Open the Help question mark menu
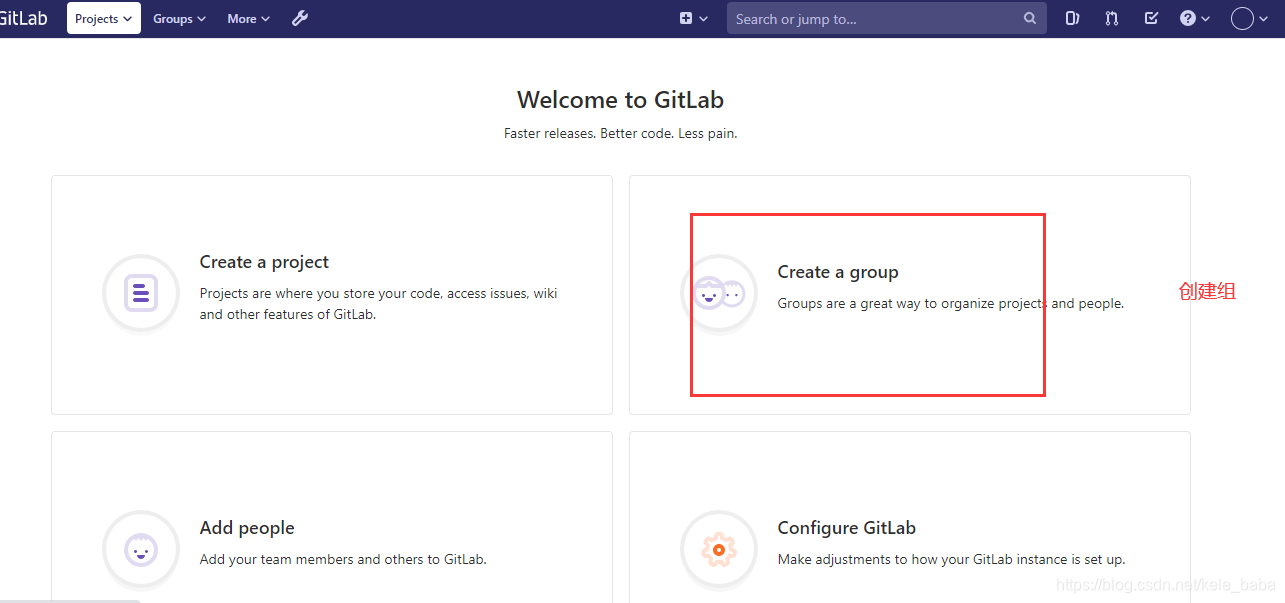Viewport: 1285px width, 603px height. point(1195,18)
